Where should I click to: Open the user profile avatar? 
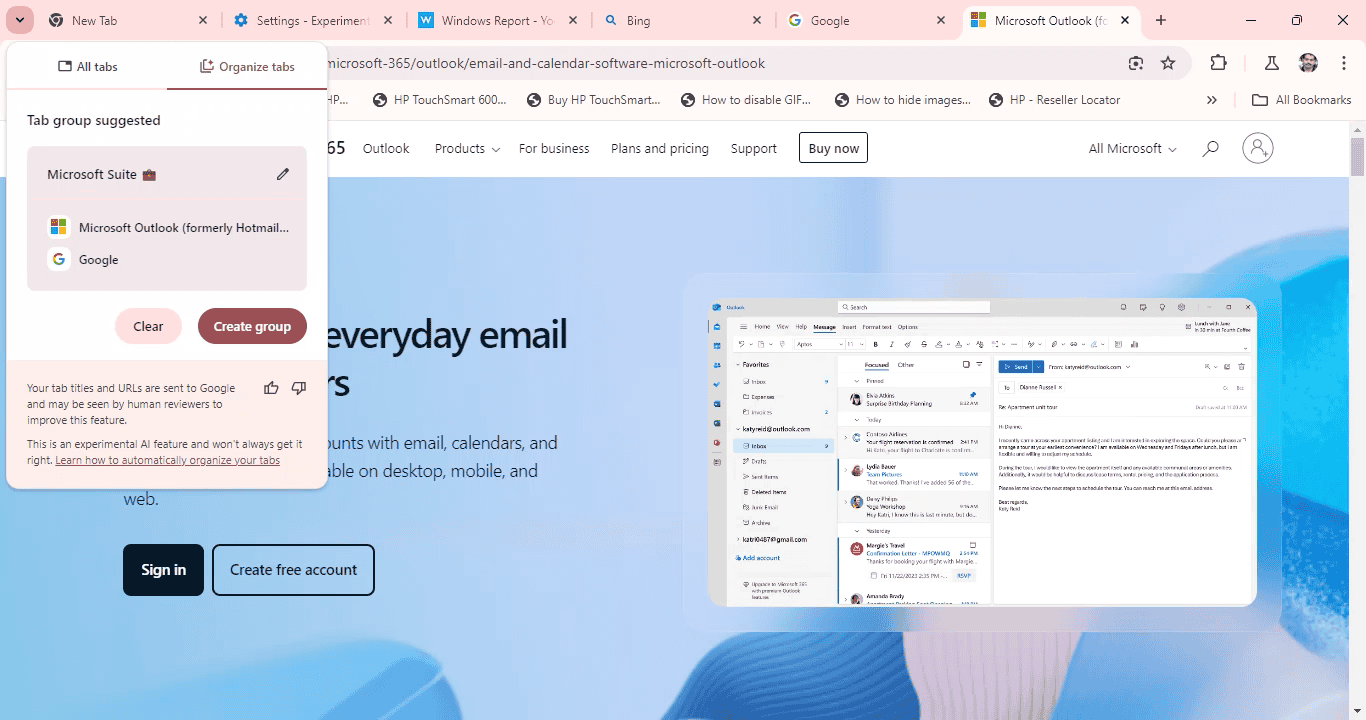tap(1308, 63)
